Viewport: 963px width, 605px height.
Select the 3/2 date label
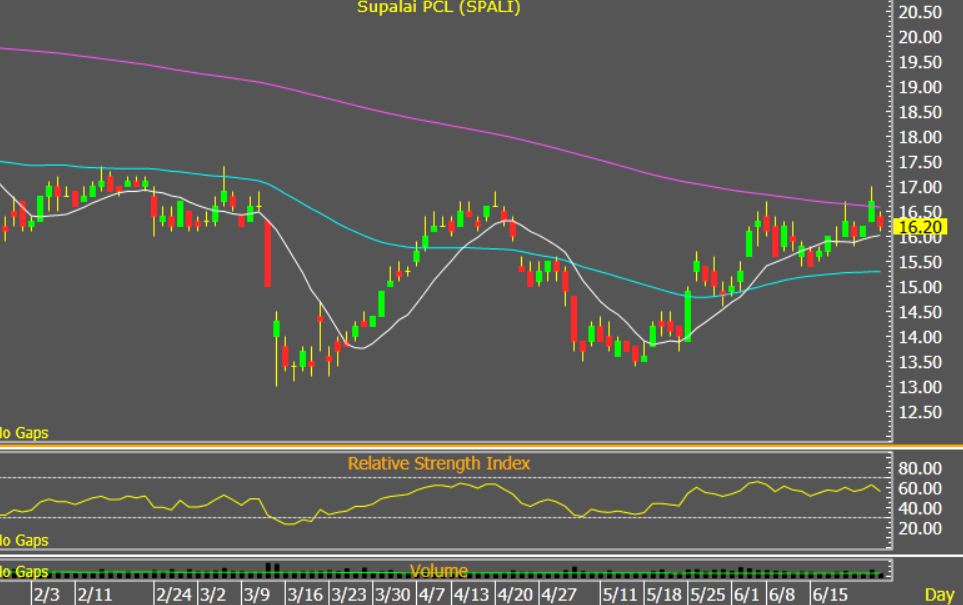[x=213, y=595]
